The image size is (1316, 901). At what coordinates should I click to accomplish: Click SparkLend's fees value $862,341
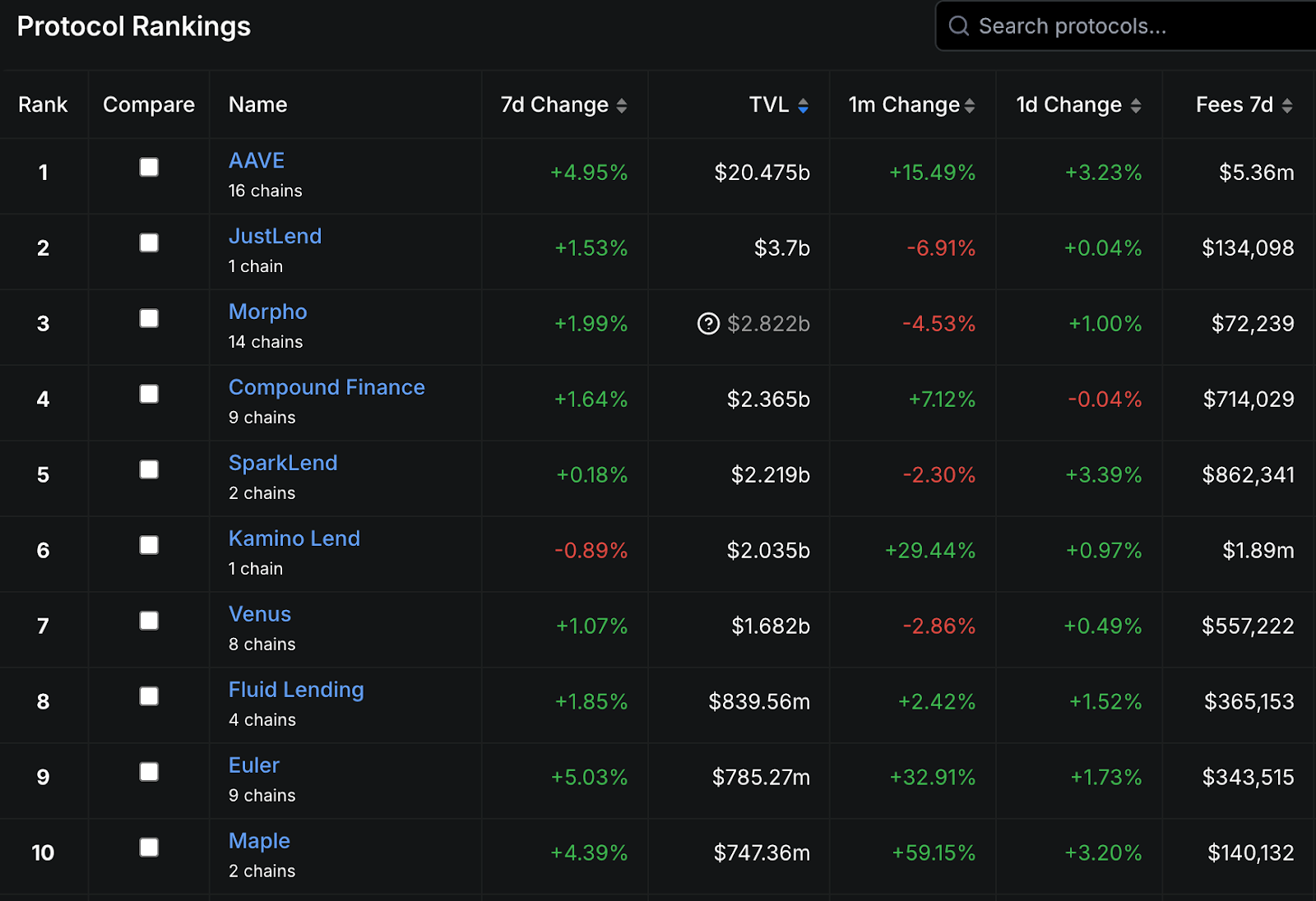tap(1249, 475)
